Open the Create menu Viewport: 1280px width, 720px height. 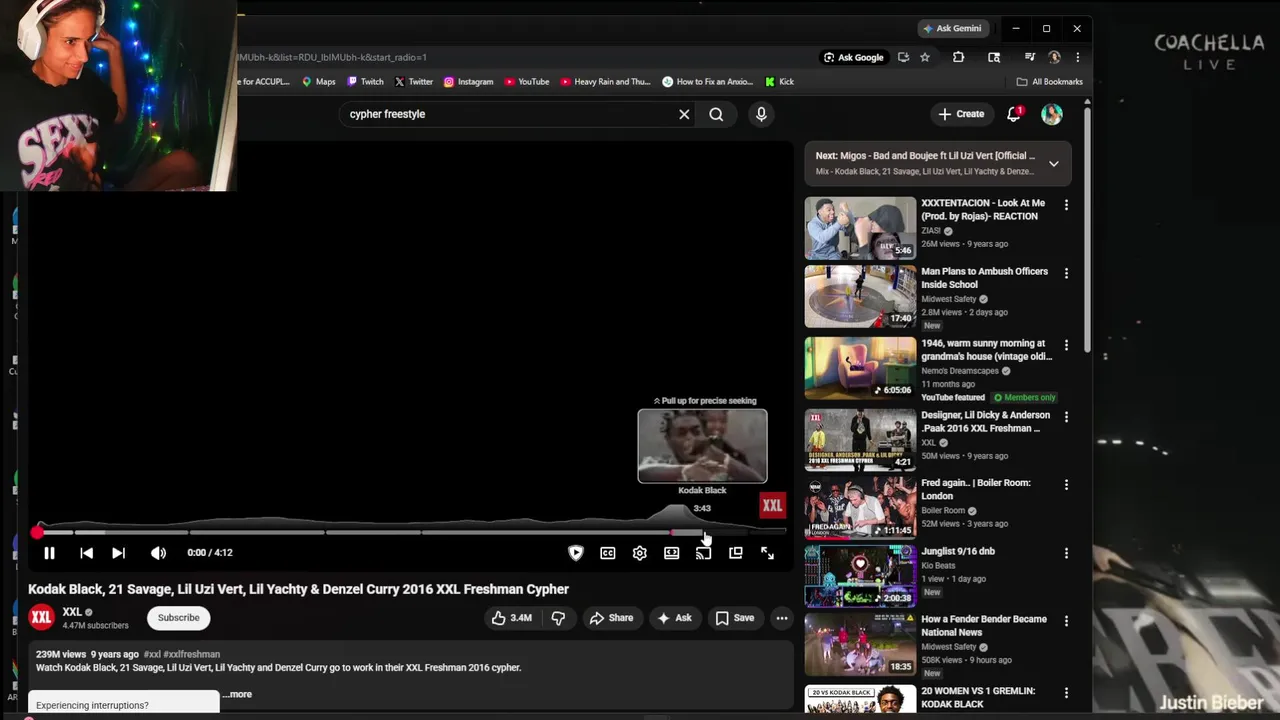962,114
